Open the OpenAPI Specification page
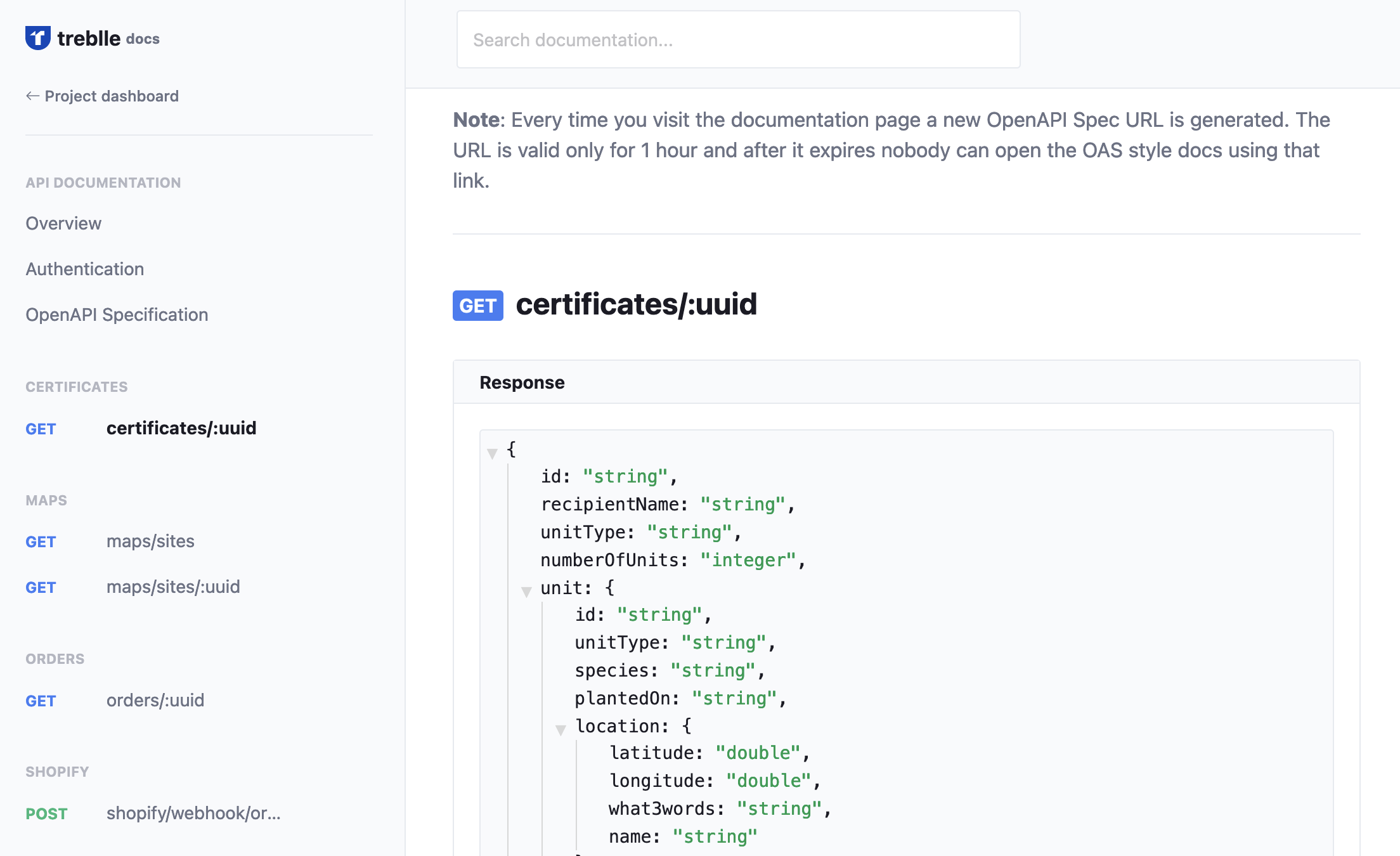The width and height of the screenshot is (1400, 856). coord(117,315)
